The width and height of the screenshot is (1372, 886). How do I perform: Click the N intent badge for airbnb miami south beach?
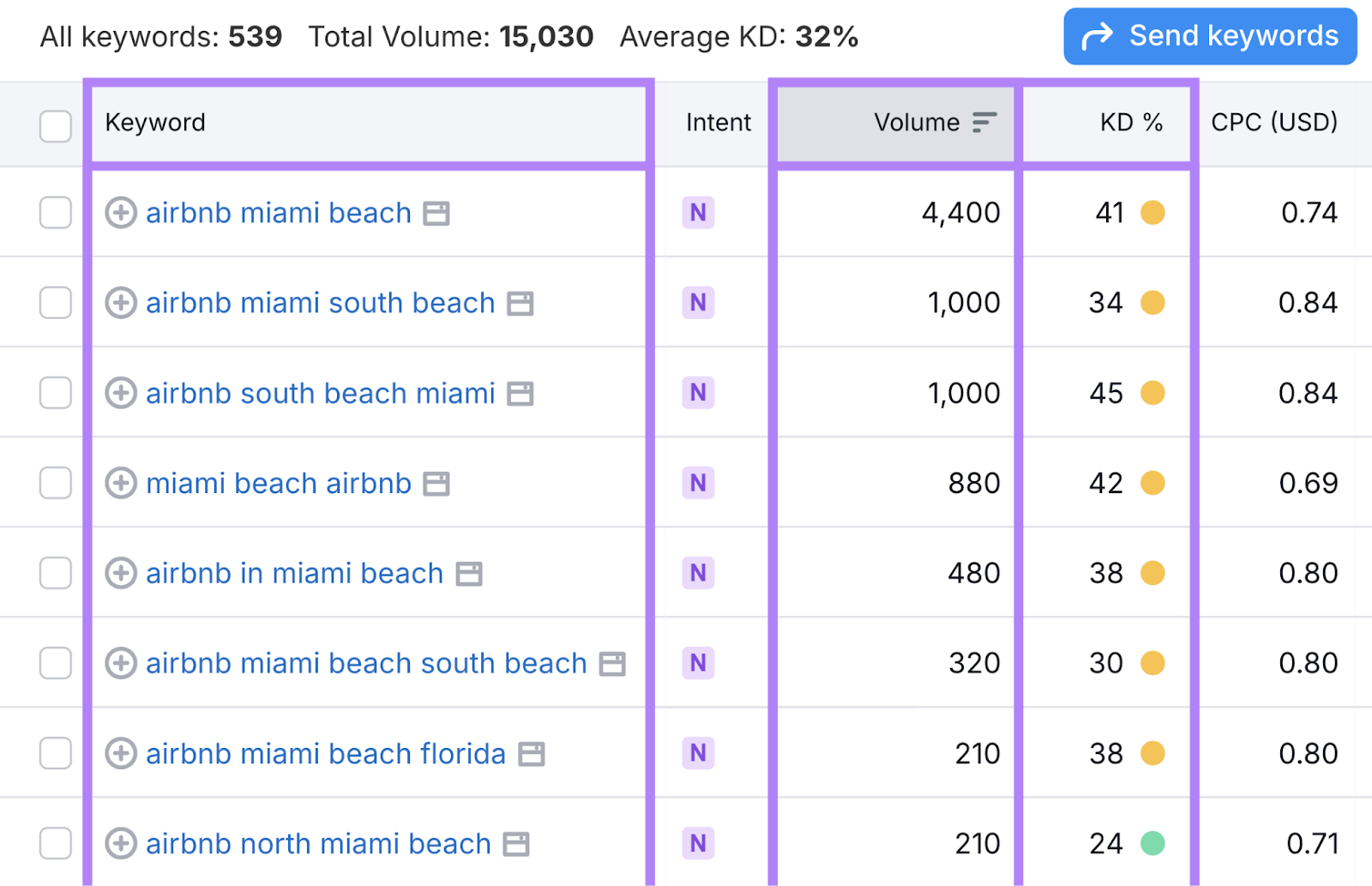click(698, 303)
